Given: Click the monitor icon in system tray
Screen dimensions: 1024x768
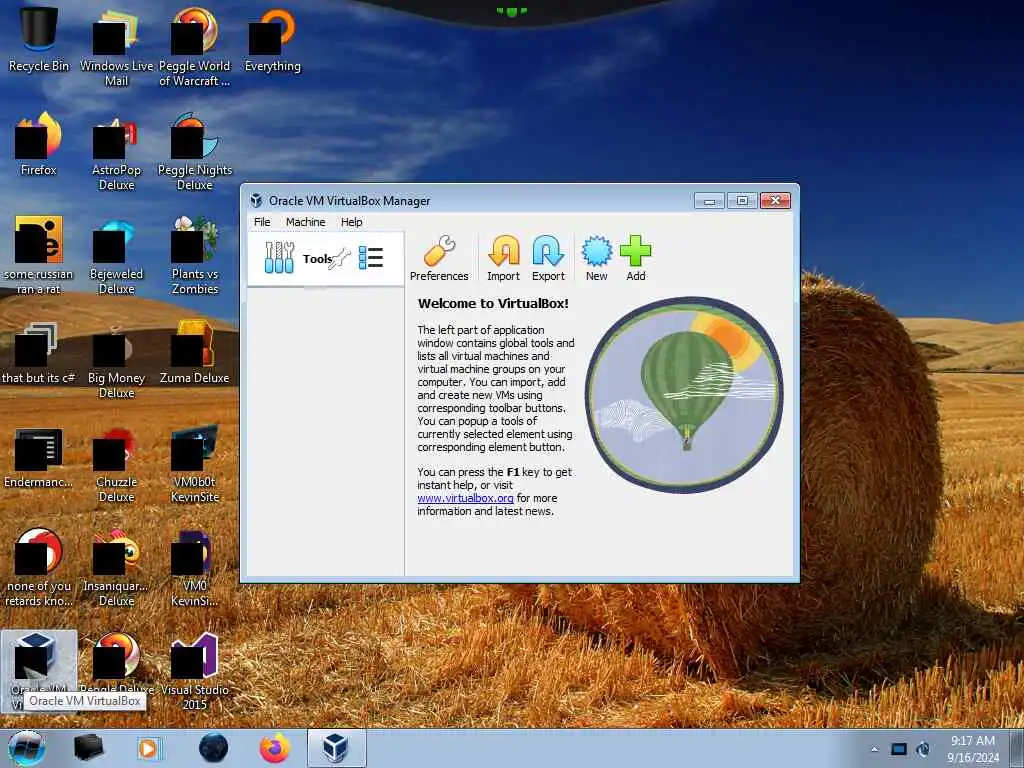Looking at the screenshot, I should (x=899, y=749).
